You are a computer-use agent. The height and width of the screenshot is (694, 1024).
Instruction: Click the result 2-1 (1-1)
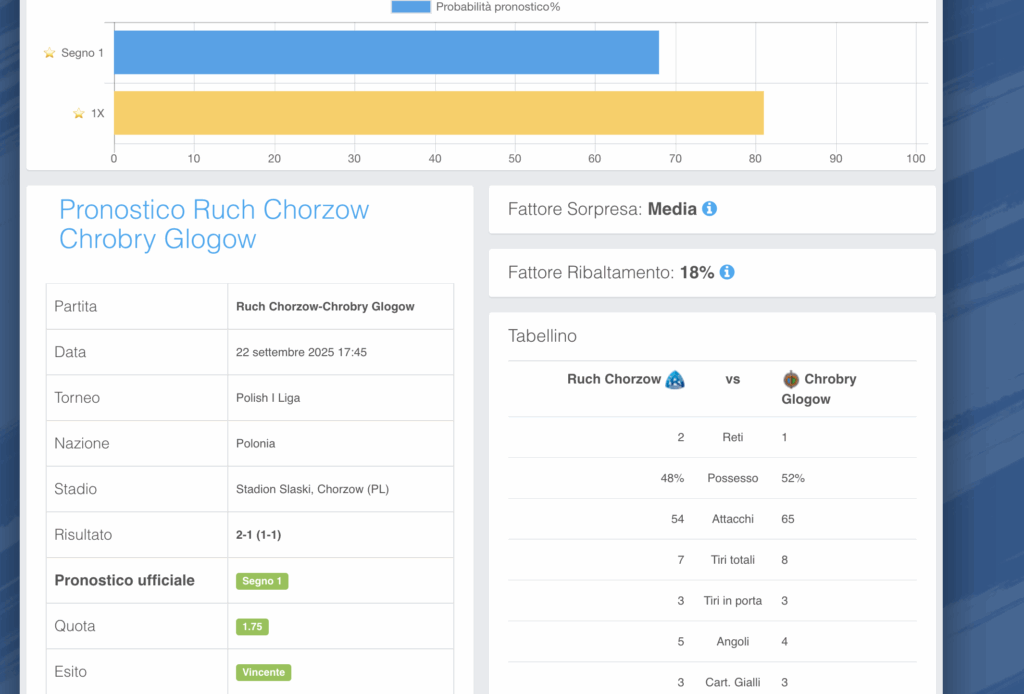(x=259, y=535)
